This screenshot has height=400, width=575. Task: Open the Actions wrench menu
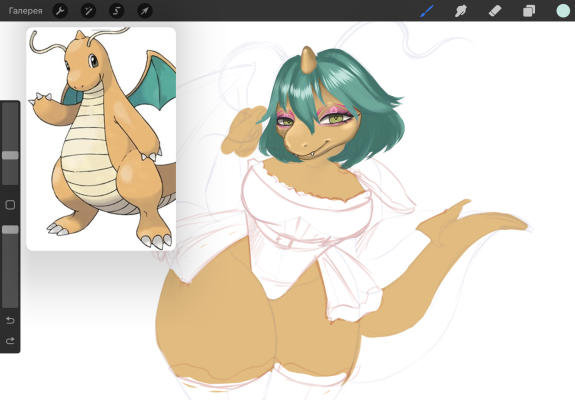(x=60, y=11)
